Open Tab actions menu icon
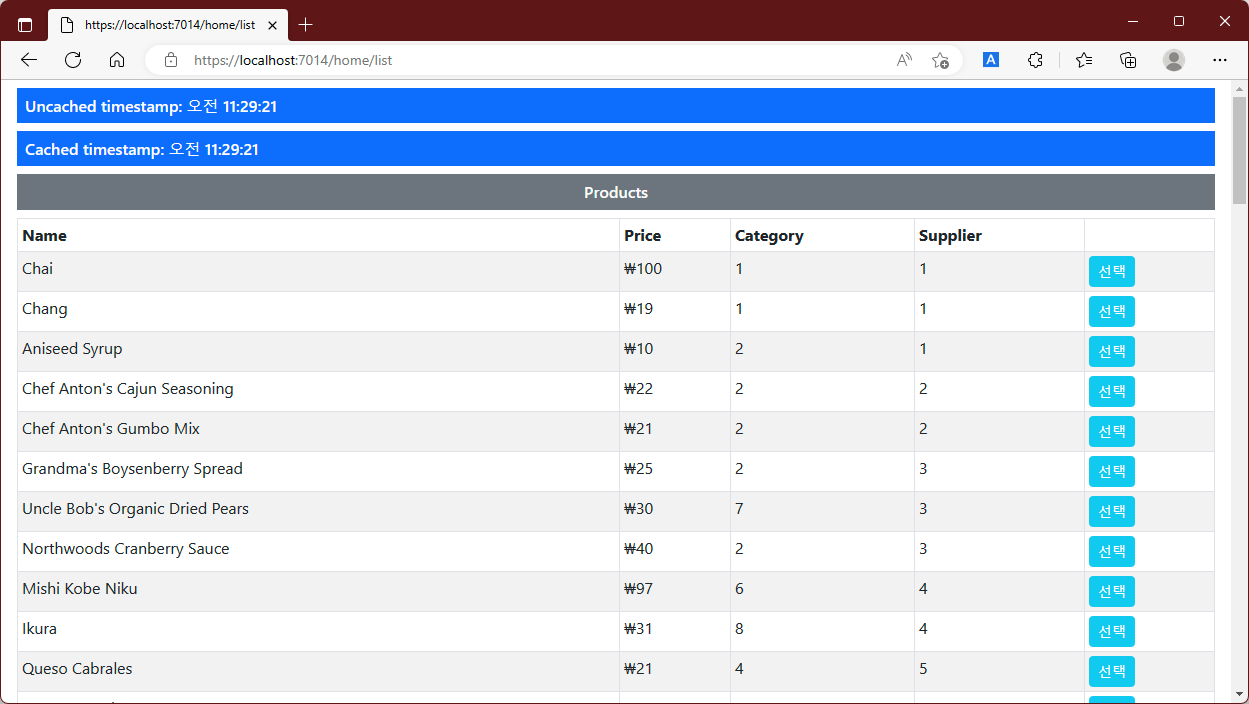The image size is (1249, 704). (x=25, y=24)
